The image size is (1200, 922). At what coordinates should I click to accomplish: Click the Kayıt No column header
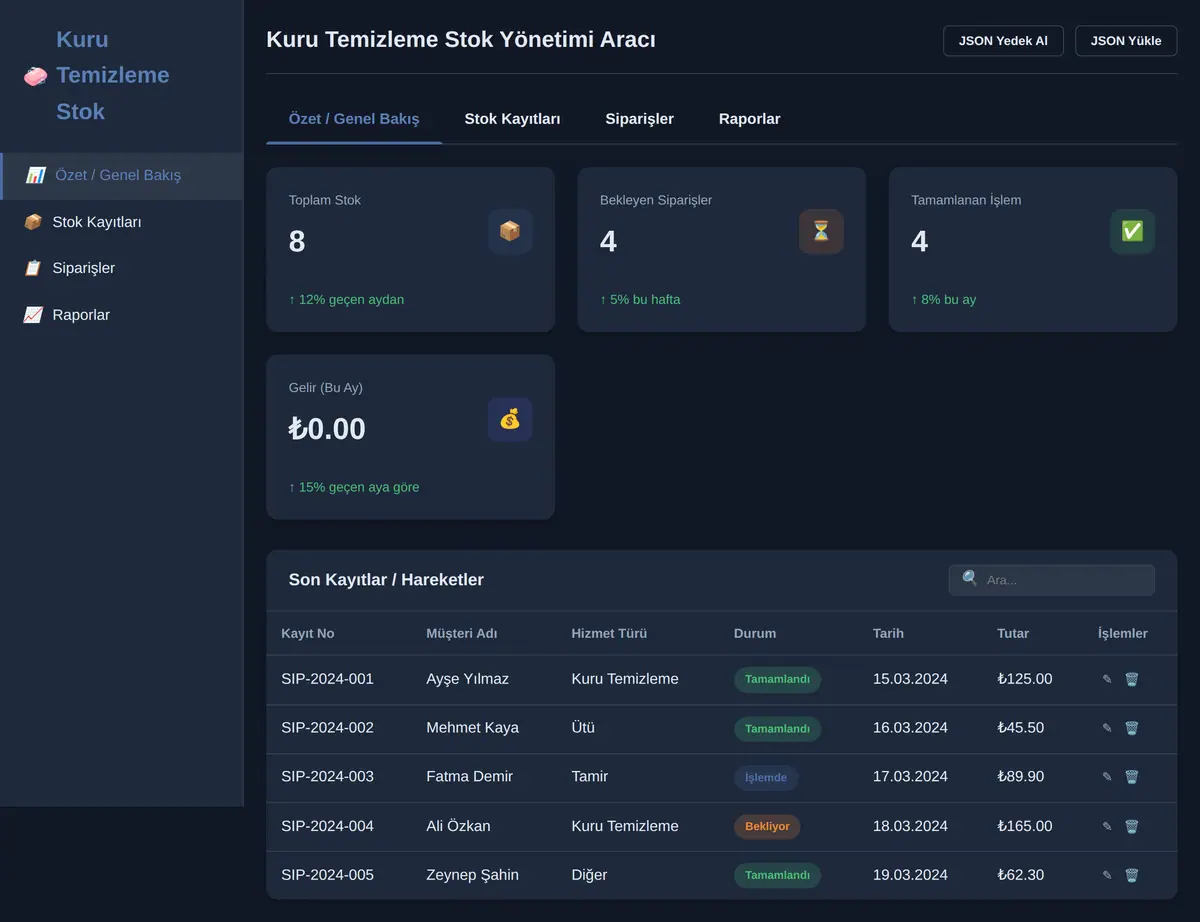tap(308, 633)
